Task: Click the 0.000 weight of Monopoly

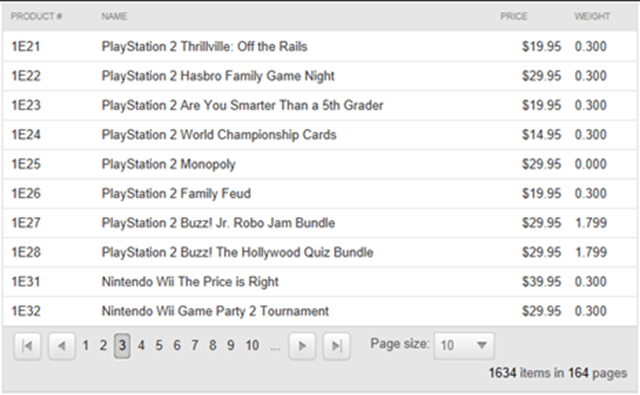Action: coord(591,164)
